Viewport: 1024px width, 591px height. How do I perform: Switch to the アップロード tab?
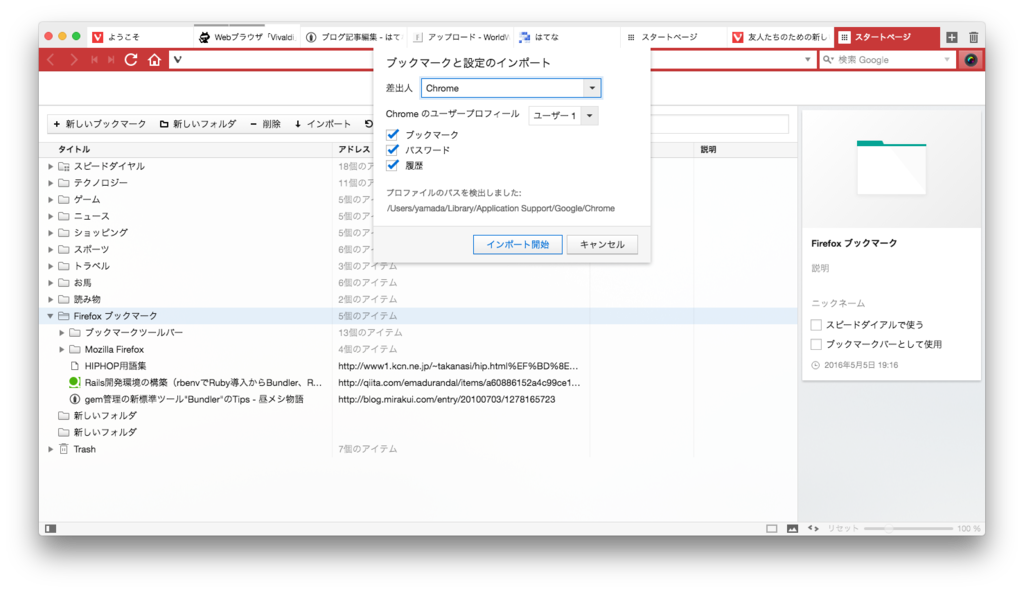click(x=461, y=37)
